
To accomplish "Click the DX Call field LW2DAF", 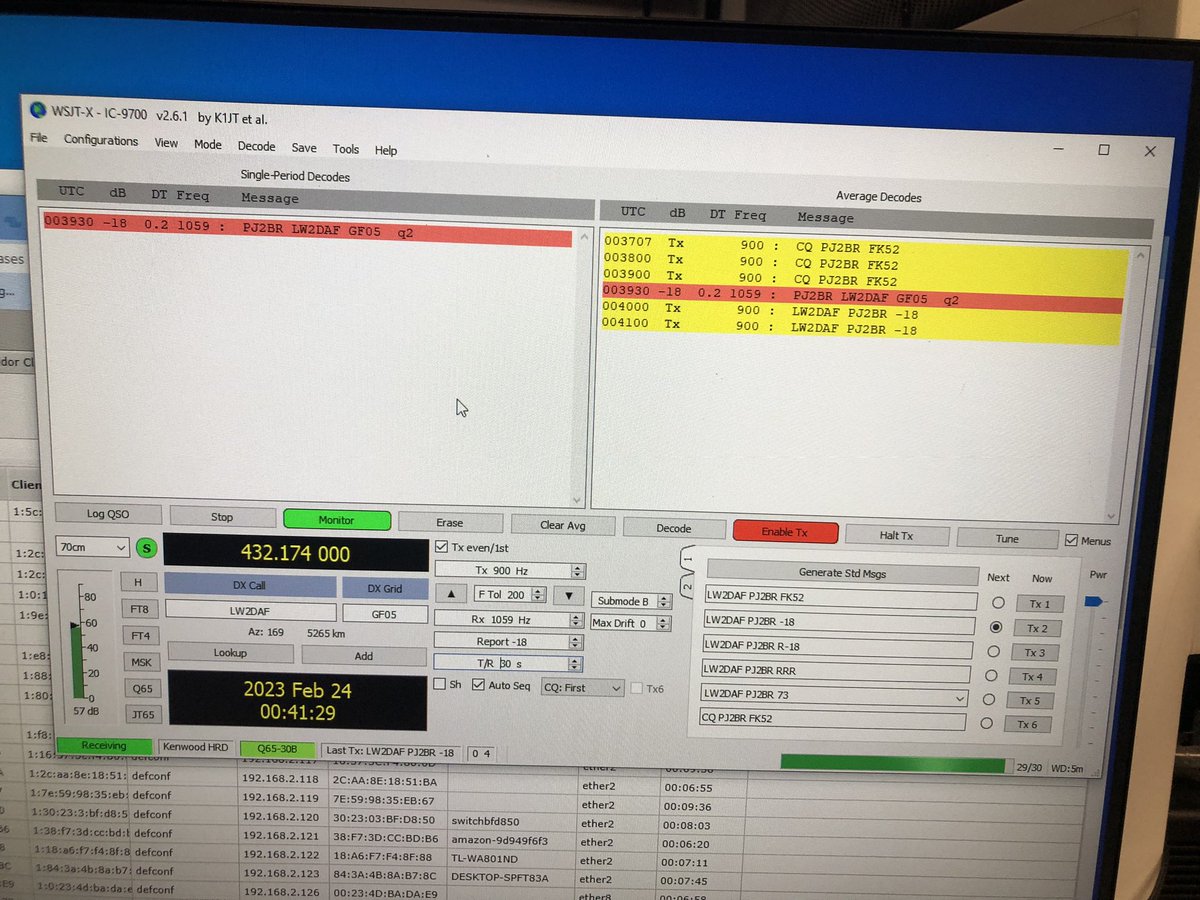I will (x=250, y=610).
